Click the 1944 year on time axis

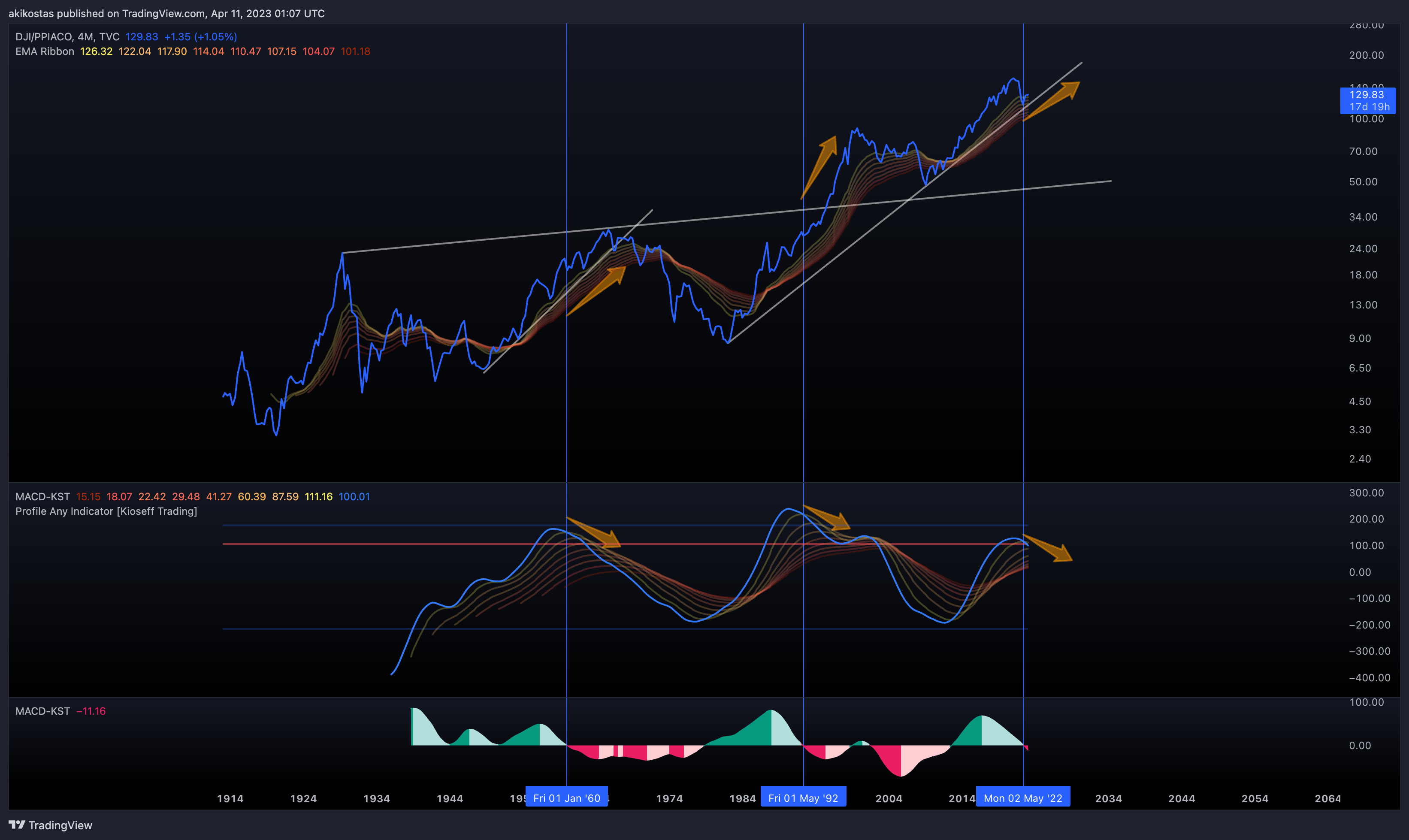point(450,799)
